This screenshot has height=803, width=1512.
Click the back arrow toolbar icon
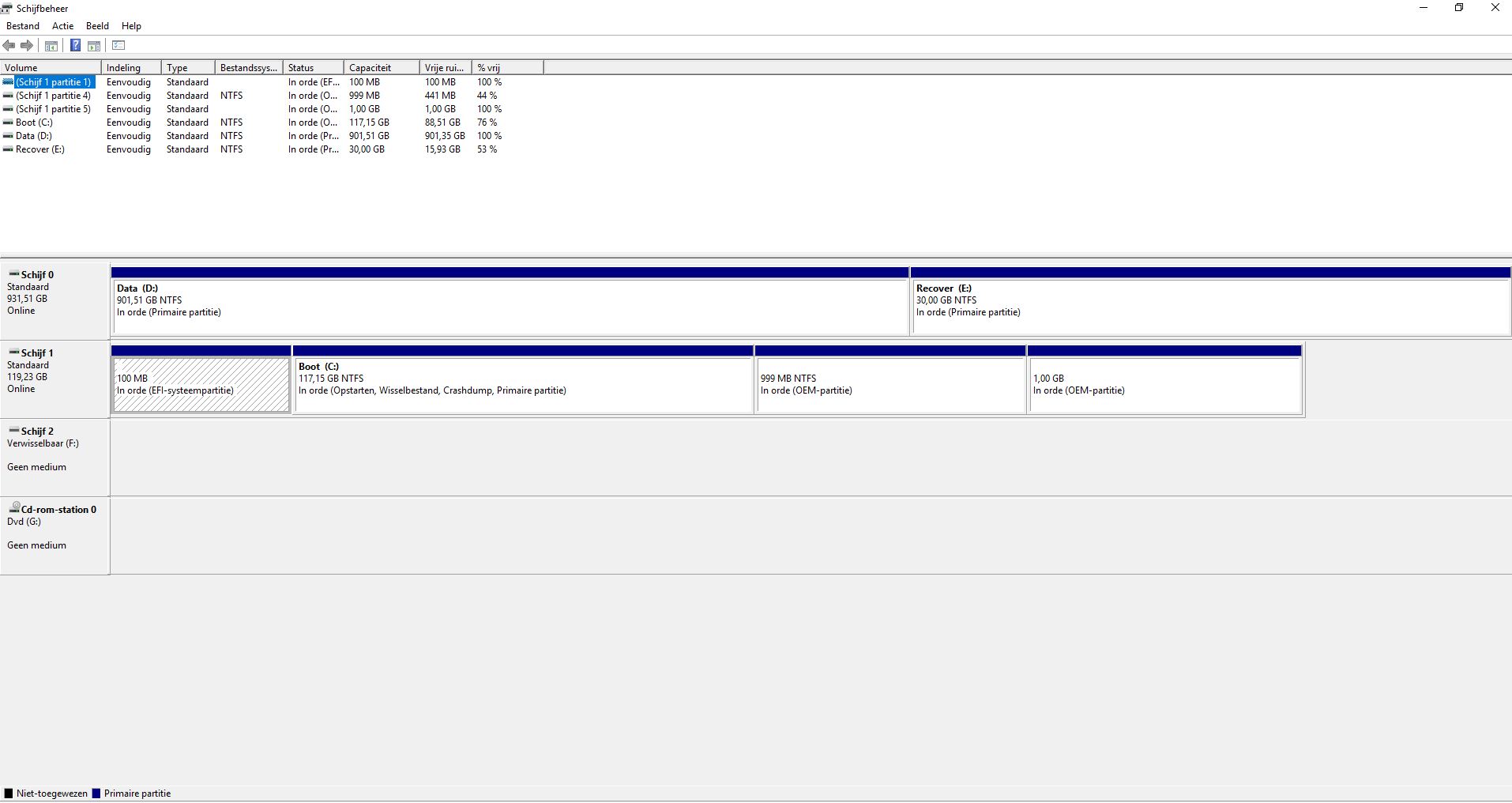(x=9, y=46)
